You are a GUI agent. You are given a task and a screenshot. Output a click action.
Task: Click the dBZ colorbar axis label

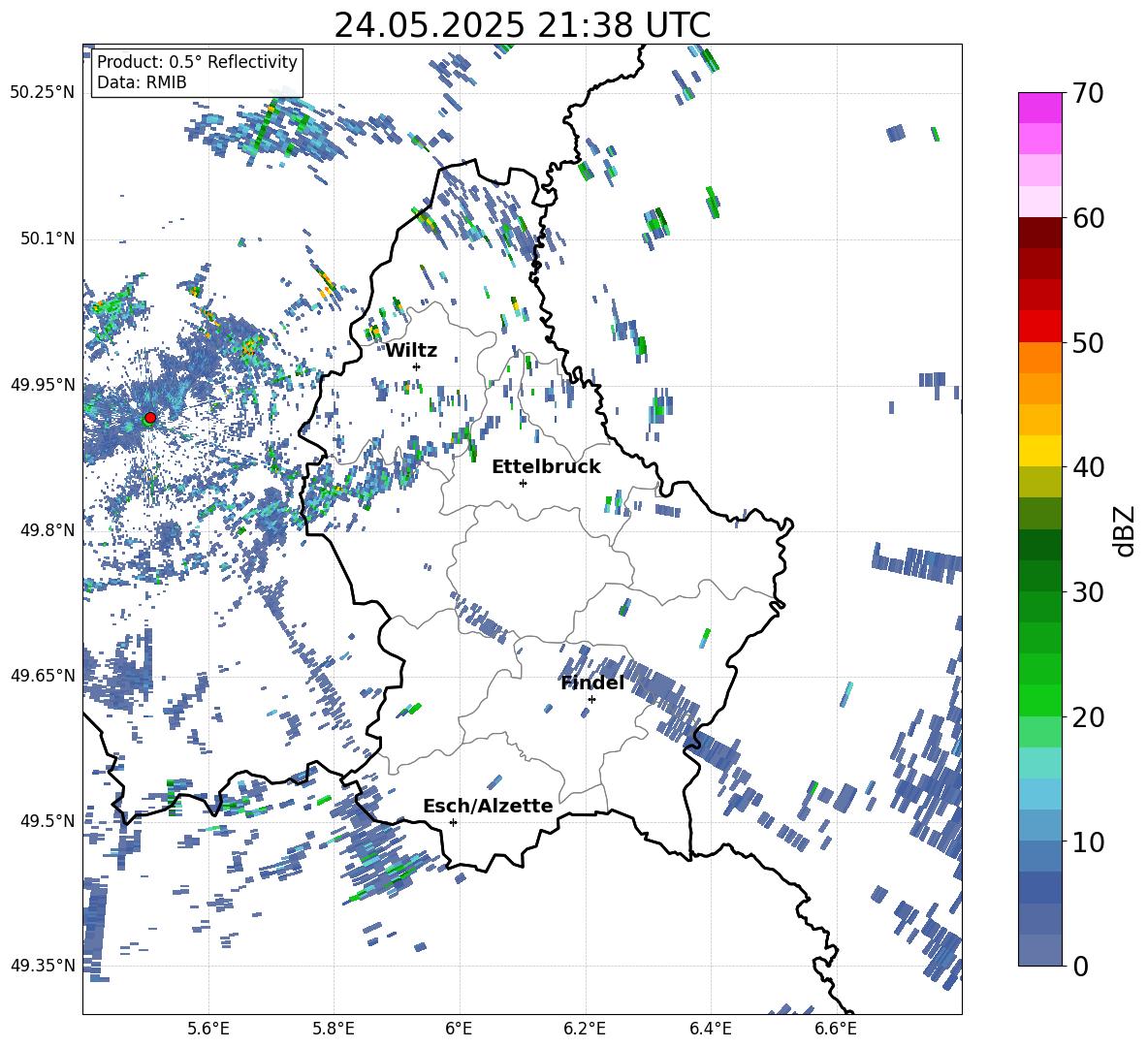(x=1124, y=530)
